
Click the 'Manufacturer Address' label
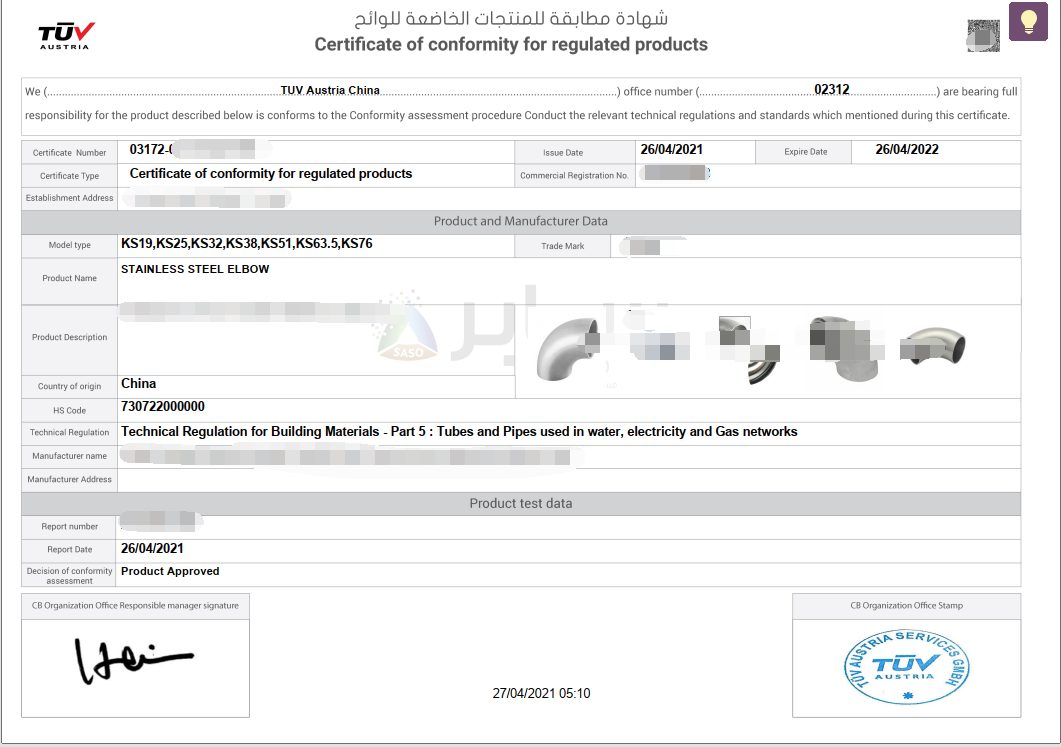(70, 479)
